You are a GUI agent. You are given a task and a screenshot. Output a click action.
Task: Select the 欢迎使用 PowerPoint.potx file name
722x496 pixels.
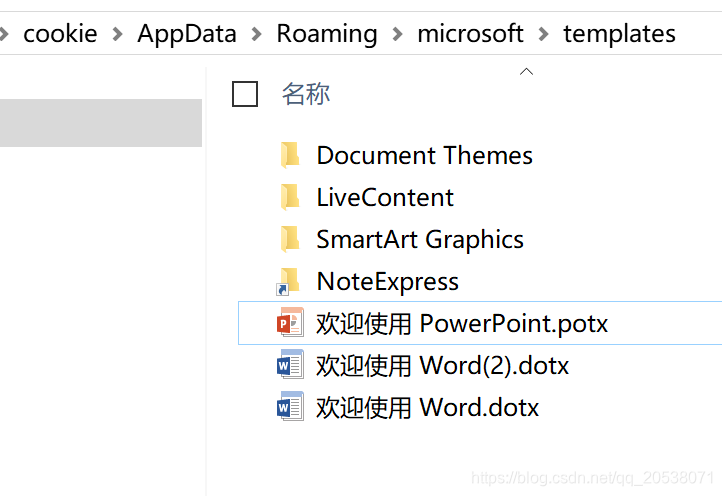click(462, 324)
